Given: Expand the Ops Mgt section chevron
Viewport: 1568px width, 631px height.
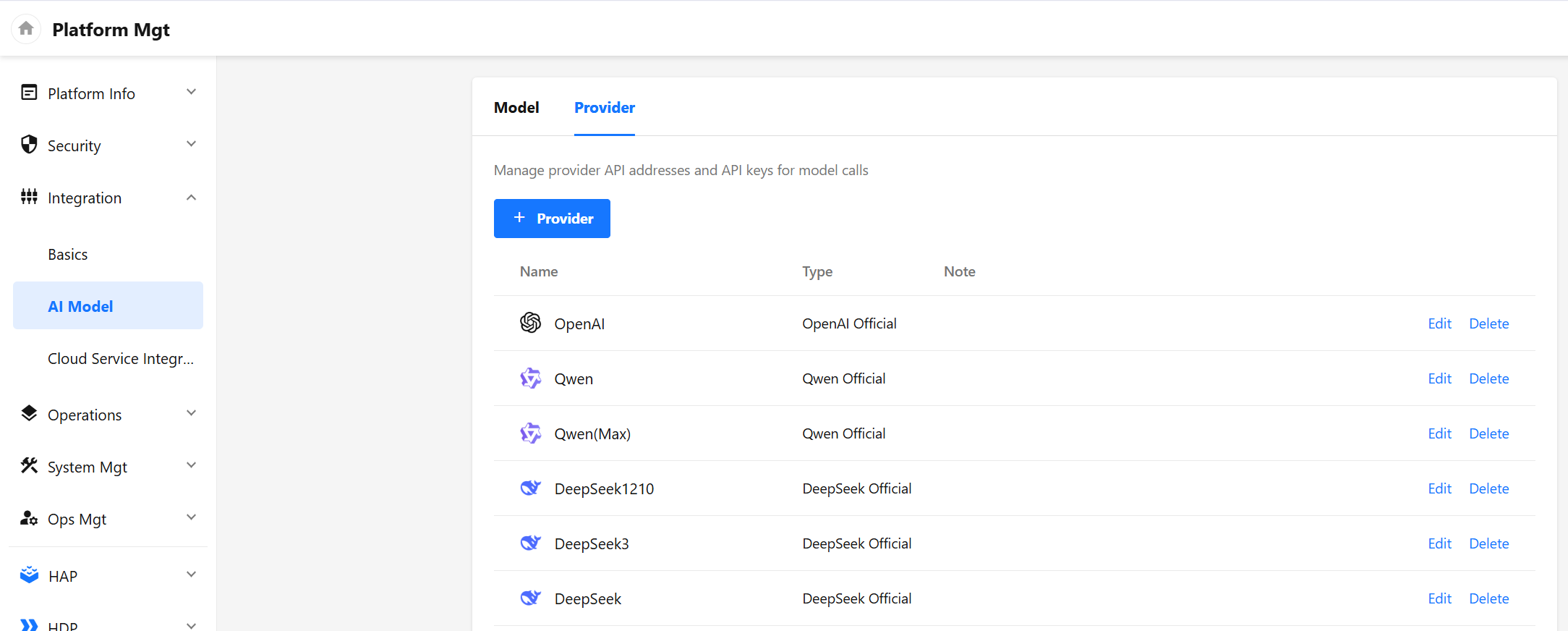Looking at the screenshot, I should coord(191,517).
